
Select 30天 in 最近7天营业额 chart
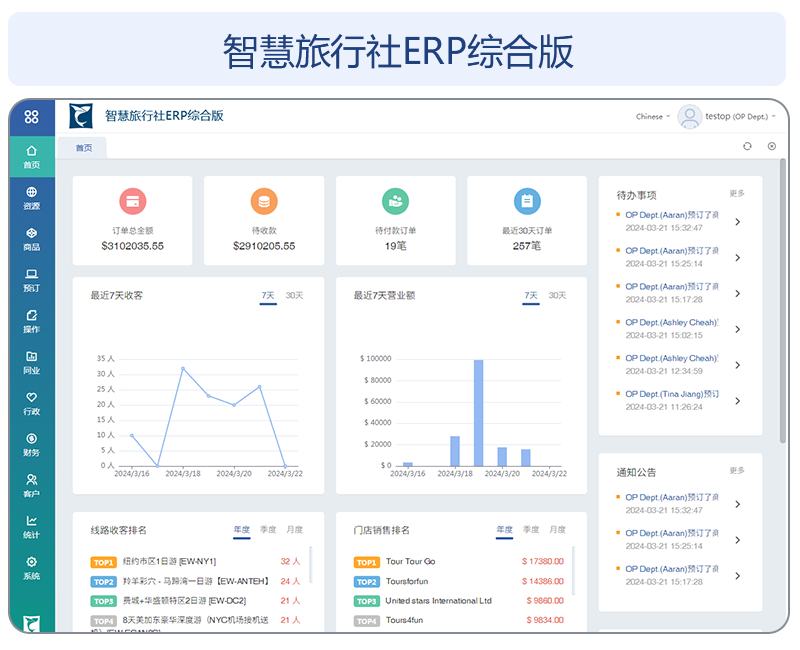point(558,296)
